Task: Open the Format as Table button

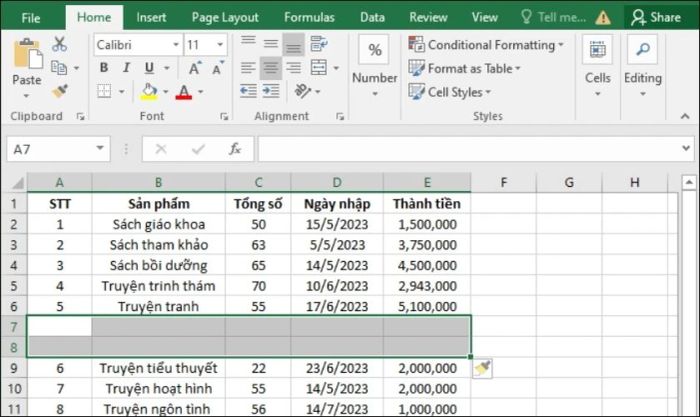Action: point(464,68)
